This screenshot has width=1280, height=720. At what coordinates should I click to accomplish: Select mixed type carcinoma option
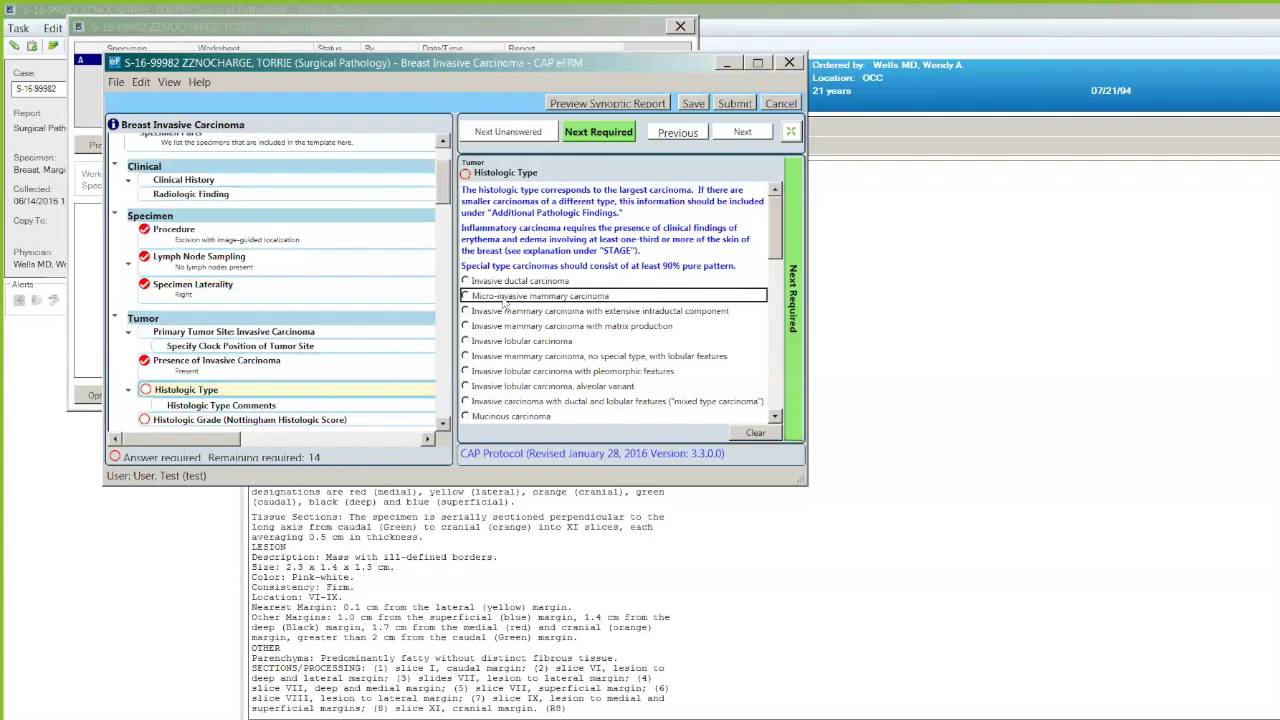[465, 401]
